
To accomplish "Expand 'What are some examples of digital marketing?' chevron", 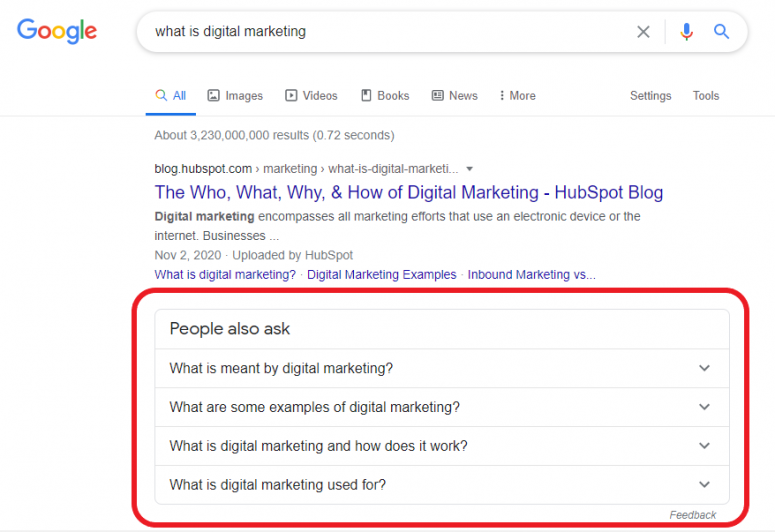I will pos(704,407).
